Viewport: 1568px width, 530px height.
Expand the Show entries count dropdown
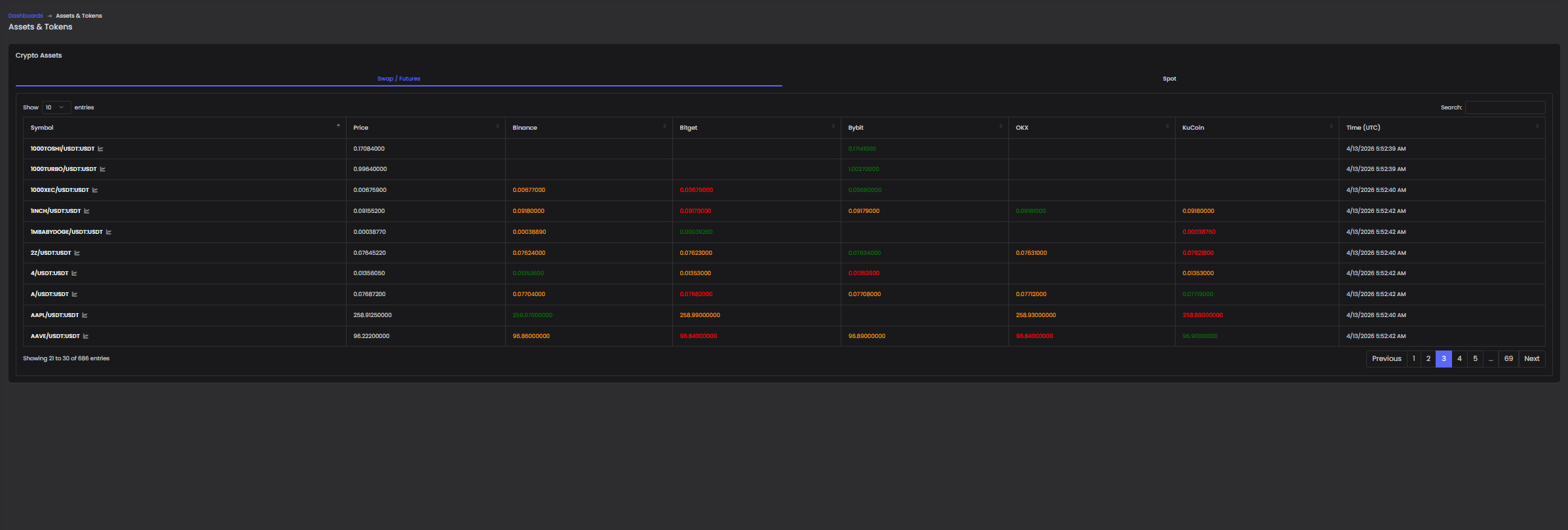[56, 107]
